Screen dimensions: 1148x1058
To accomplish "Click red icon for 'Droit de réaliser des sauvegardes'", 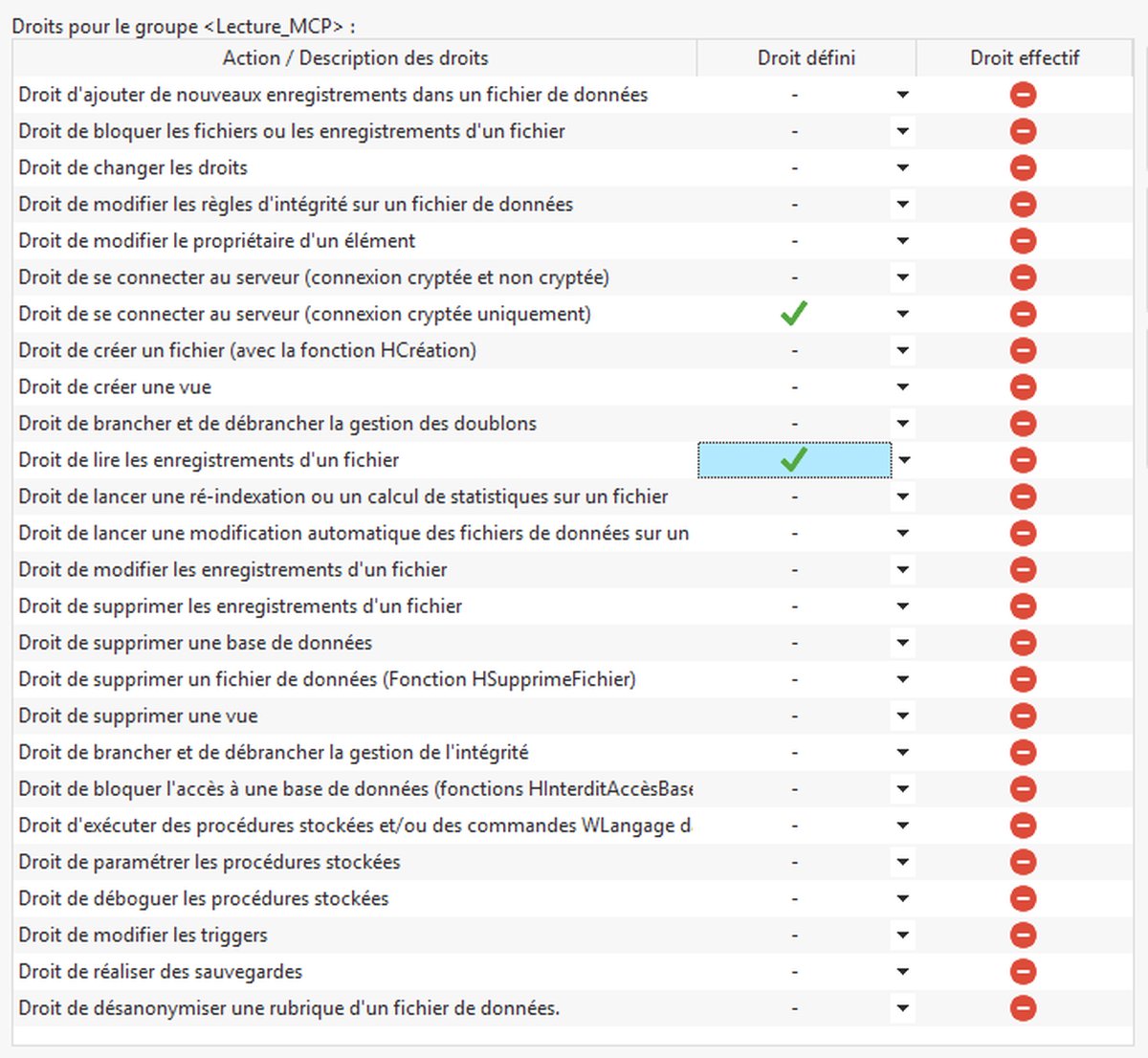I will tap(1023, 972).
